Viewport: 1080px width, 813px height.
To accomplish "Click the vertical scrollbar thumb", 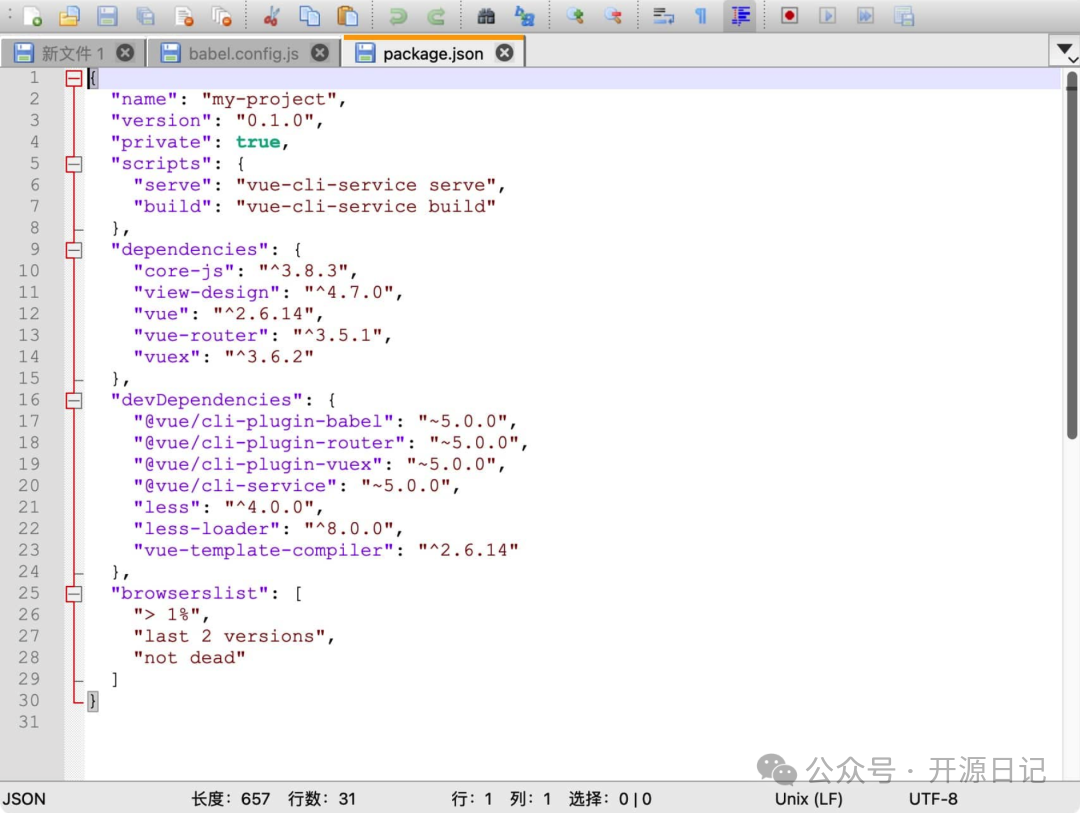I will click(x=1072, y=255).
